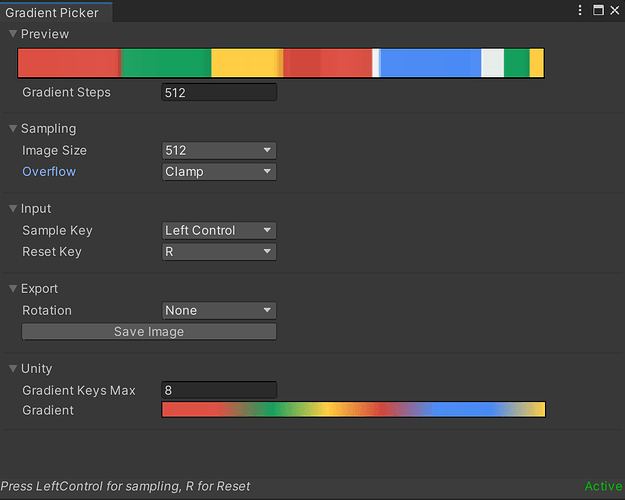The image size is (625, 500).
Task: Collapse the Input section
Action: (x=13, y=208)
